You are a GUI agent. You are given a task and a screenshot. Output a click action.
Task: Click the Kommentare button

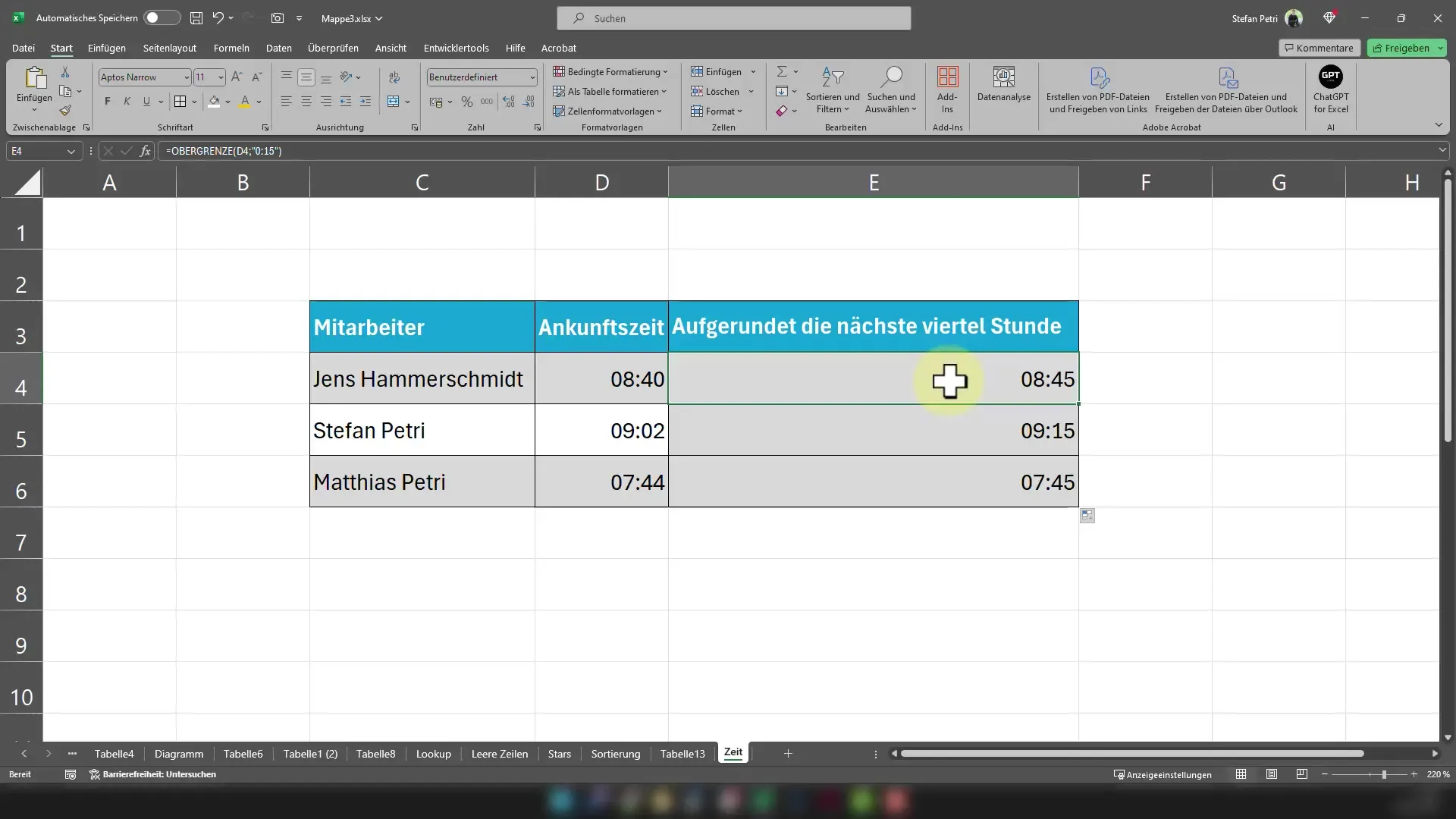(x=1319, y=47)
